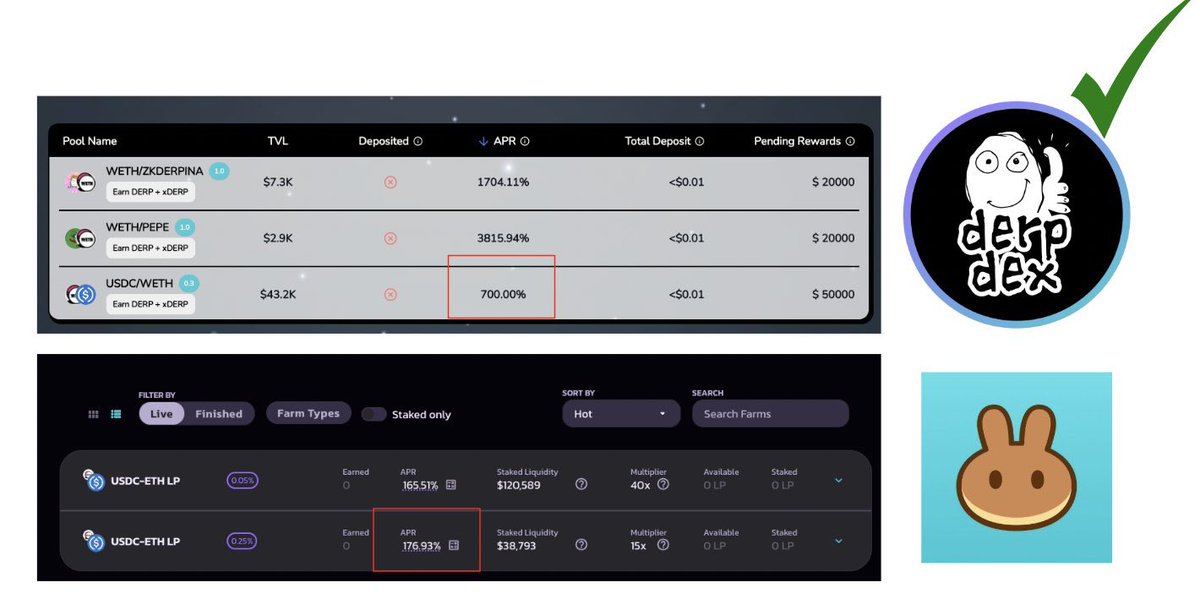
Task: Select the Finished farms filter
Action: point(219,414)
